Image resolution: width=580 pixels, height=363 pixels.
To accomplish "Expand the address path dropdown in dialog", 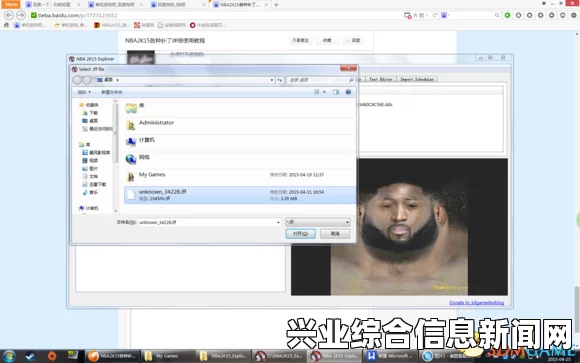I will click(272, 80).
